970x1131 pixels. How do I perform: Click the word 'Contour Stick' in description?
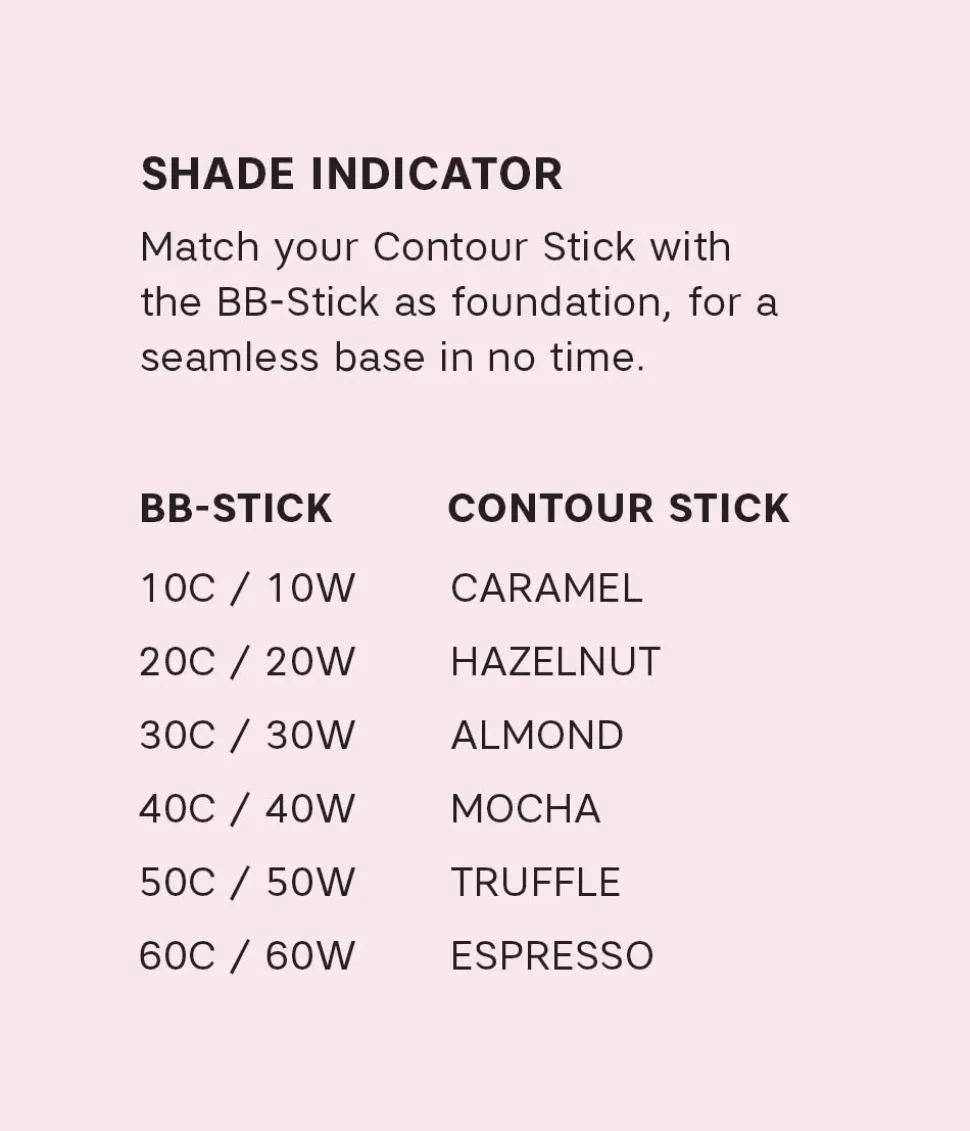504,247
